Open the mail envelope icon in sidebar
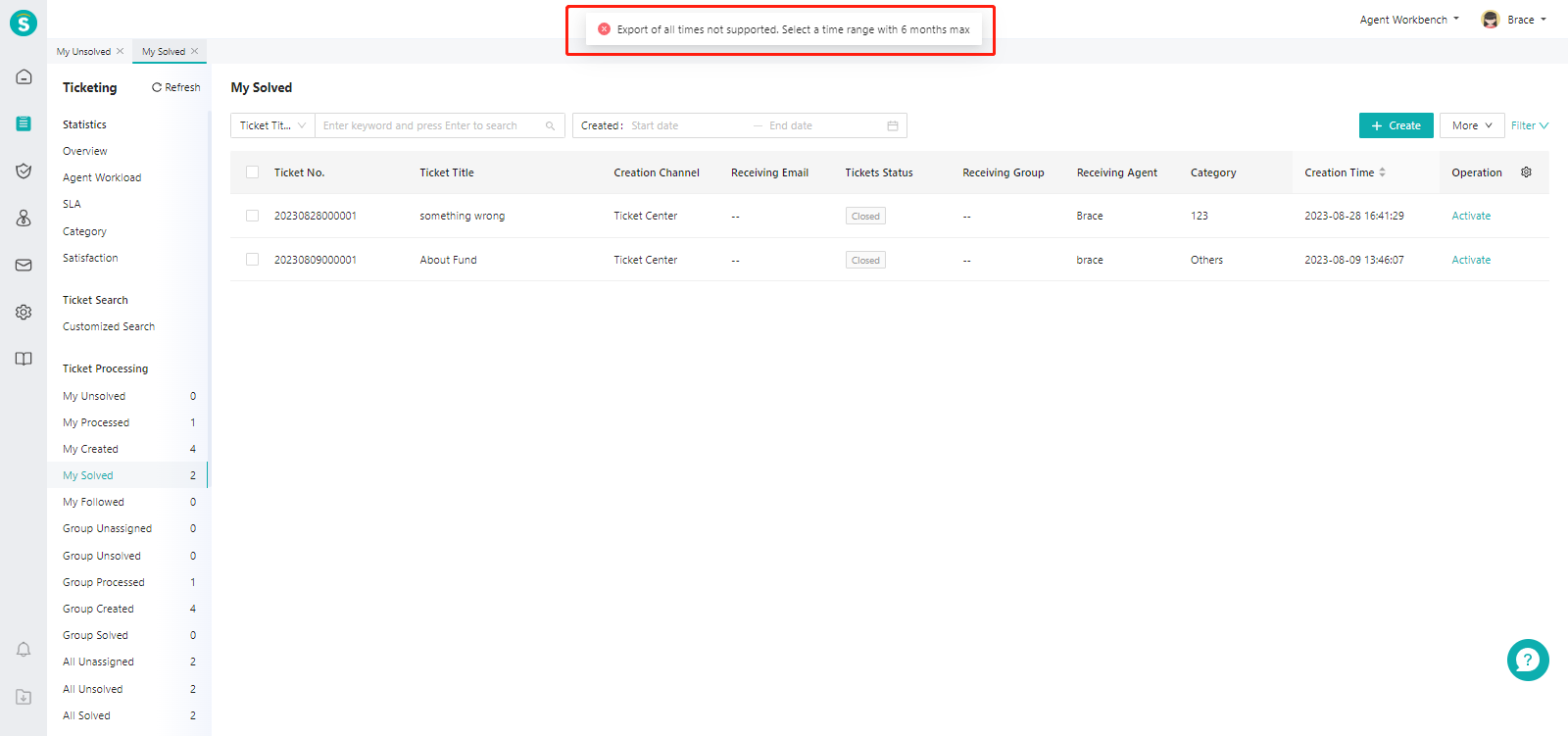Screen dimensions: 1568x736 [x=24, y=265]
